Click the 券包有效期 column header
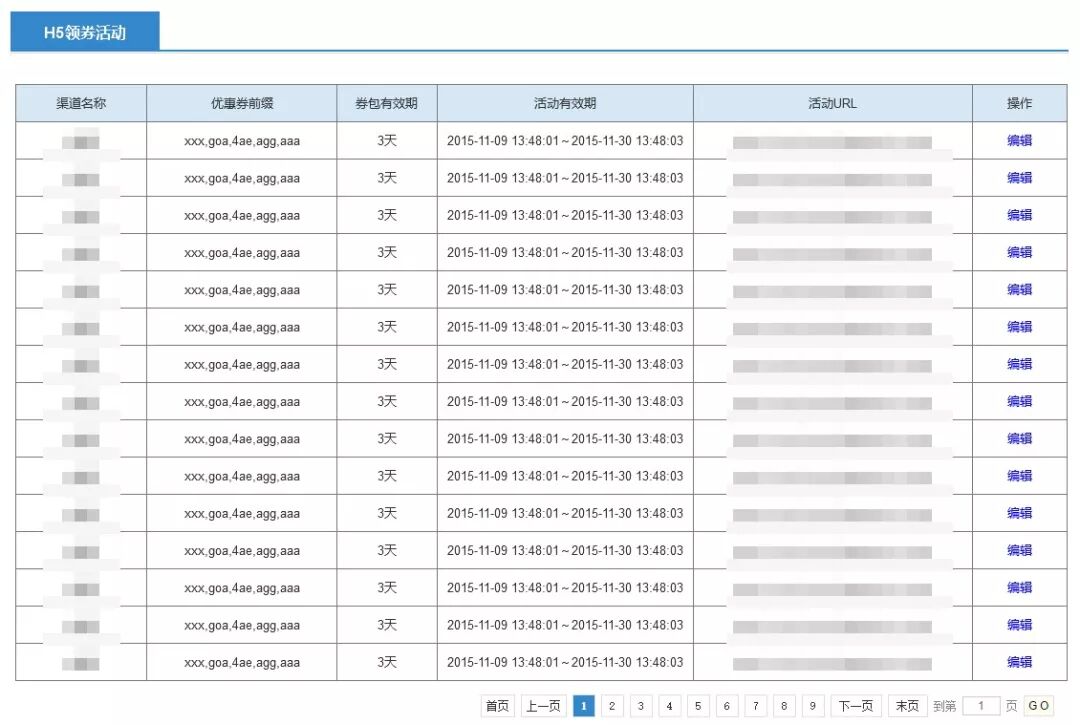The width and height of the screenshot is (1080, 725). pyautogui.click(x=387, y=103)
